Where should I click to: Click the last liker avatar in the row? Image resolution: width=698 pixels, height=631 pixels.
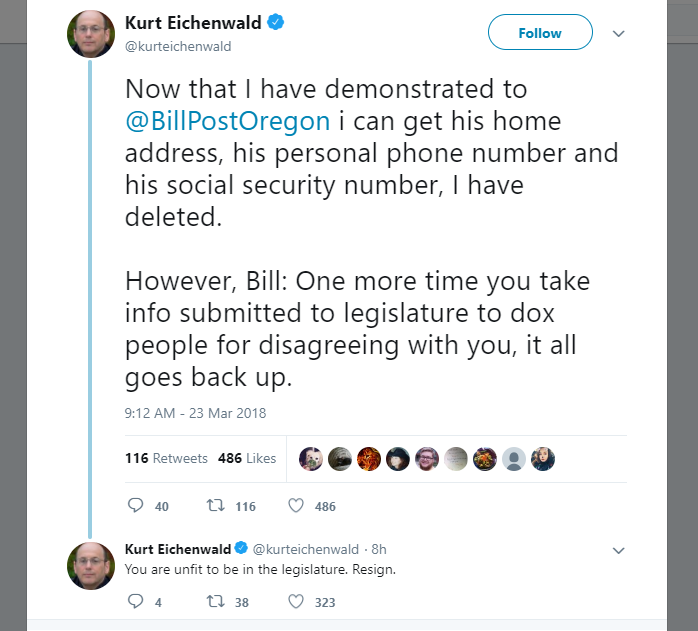(x=543, y=459)
